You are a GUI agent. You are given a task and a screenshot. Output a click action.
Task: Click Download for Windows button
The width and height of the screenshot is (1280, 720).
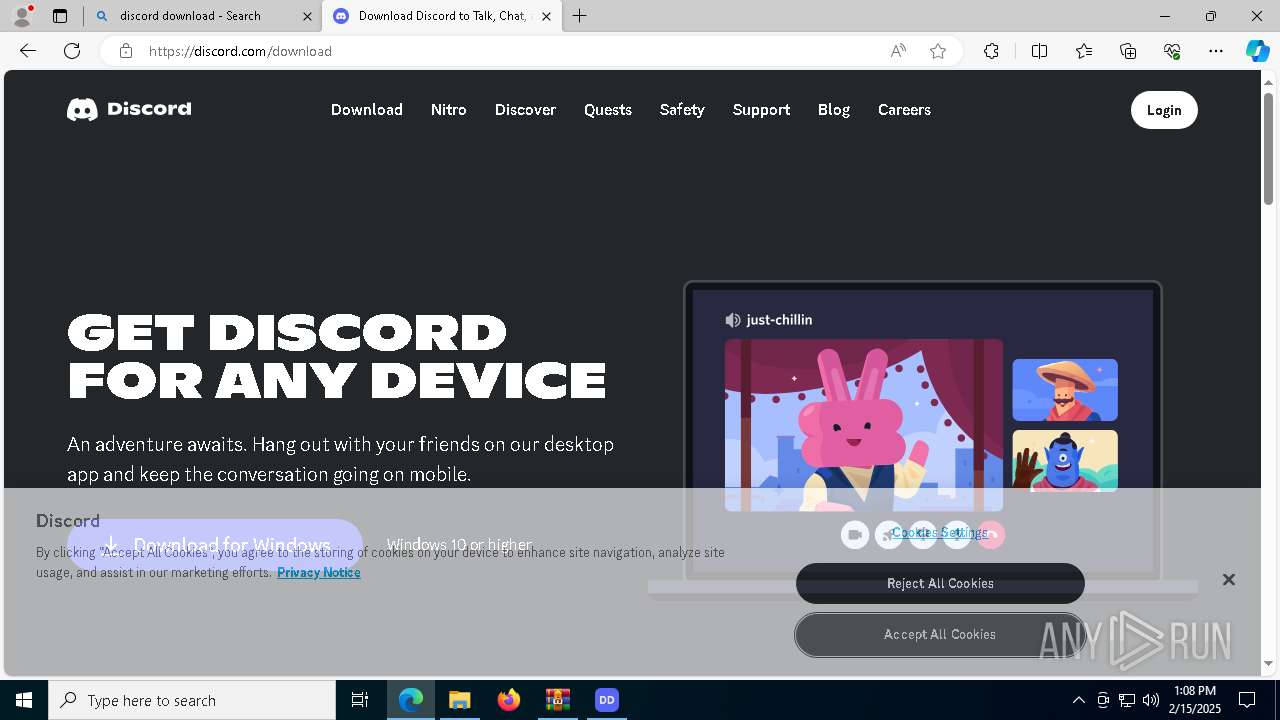[x=215, y=545]
